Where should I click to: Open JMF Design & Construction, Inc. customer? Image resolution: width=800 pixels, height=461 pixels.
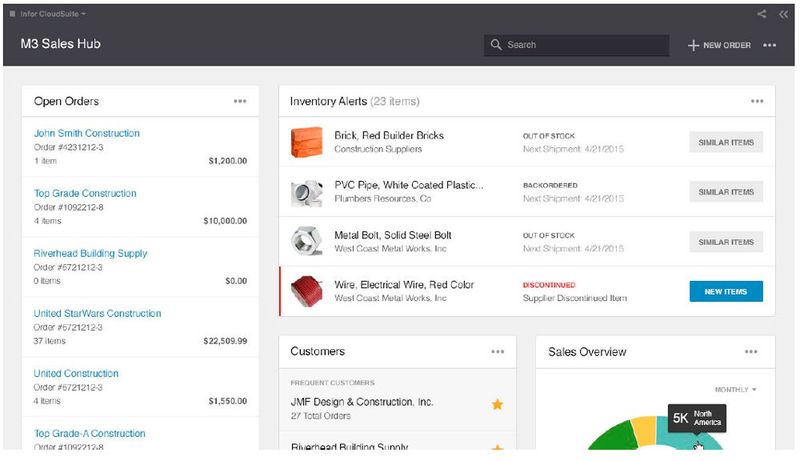point(362,402)
